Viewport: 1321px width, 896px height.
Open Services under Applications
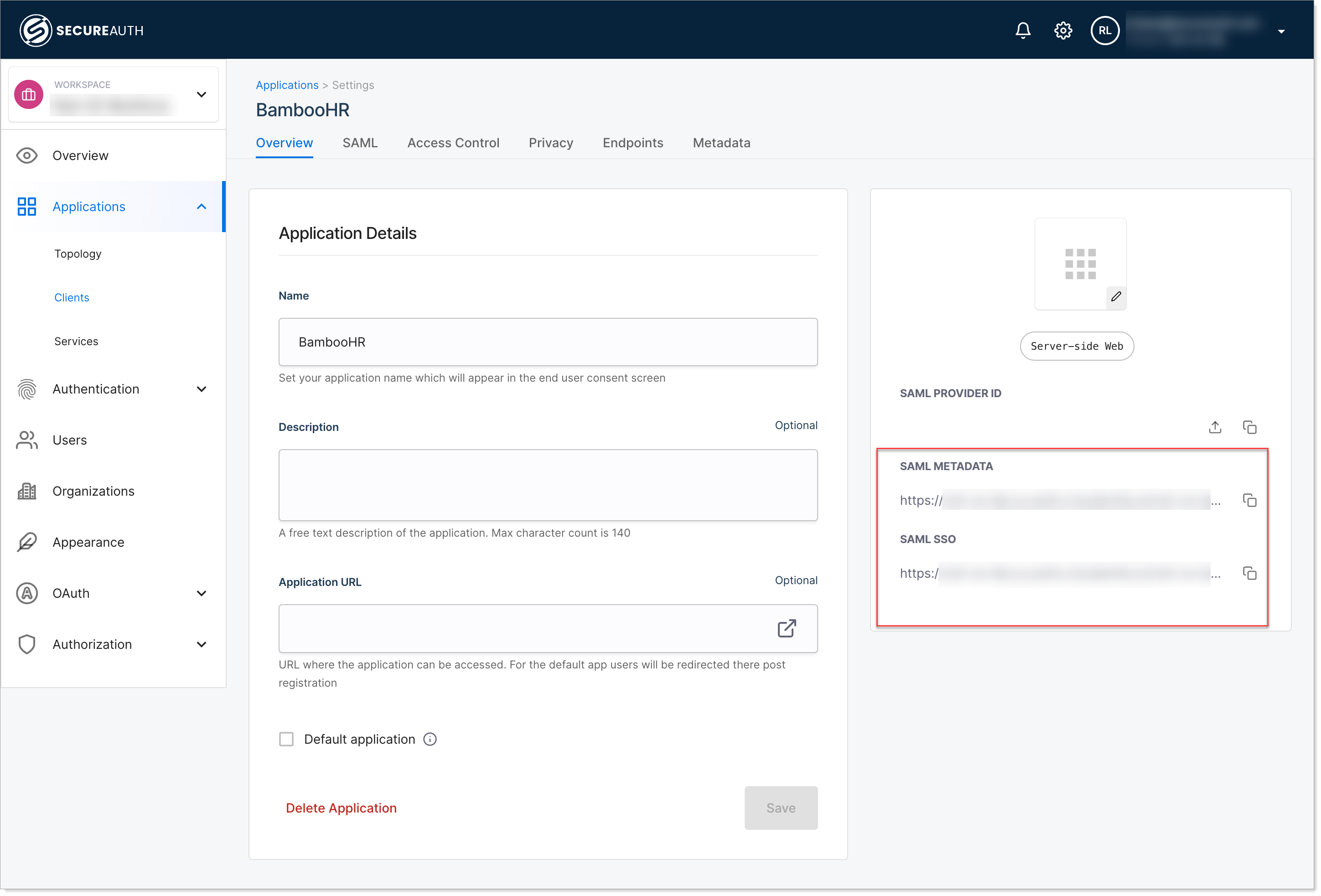pos(76,341)
